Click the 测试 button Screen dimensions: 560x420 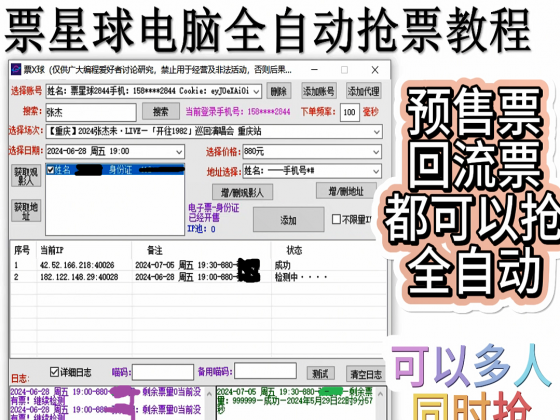pos(320,374)
